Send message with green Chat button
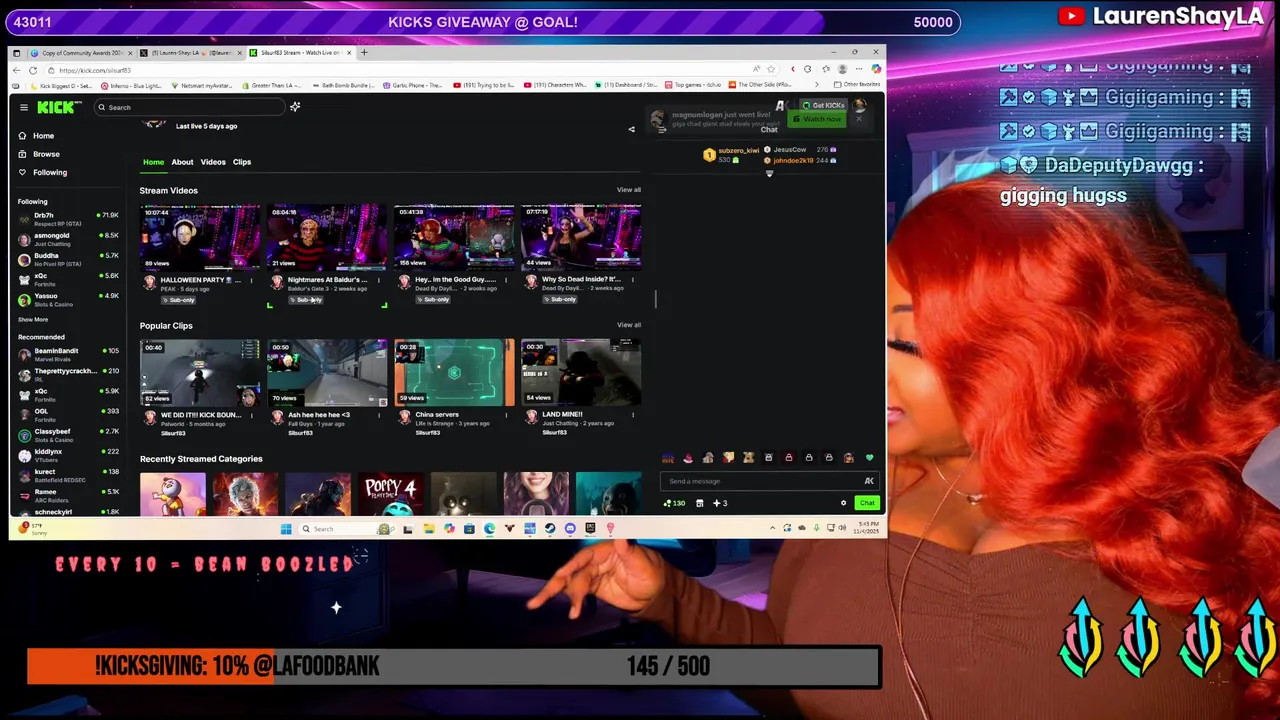The width and height of the screenshot is (1280, 720). click(866, 503)
